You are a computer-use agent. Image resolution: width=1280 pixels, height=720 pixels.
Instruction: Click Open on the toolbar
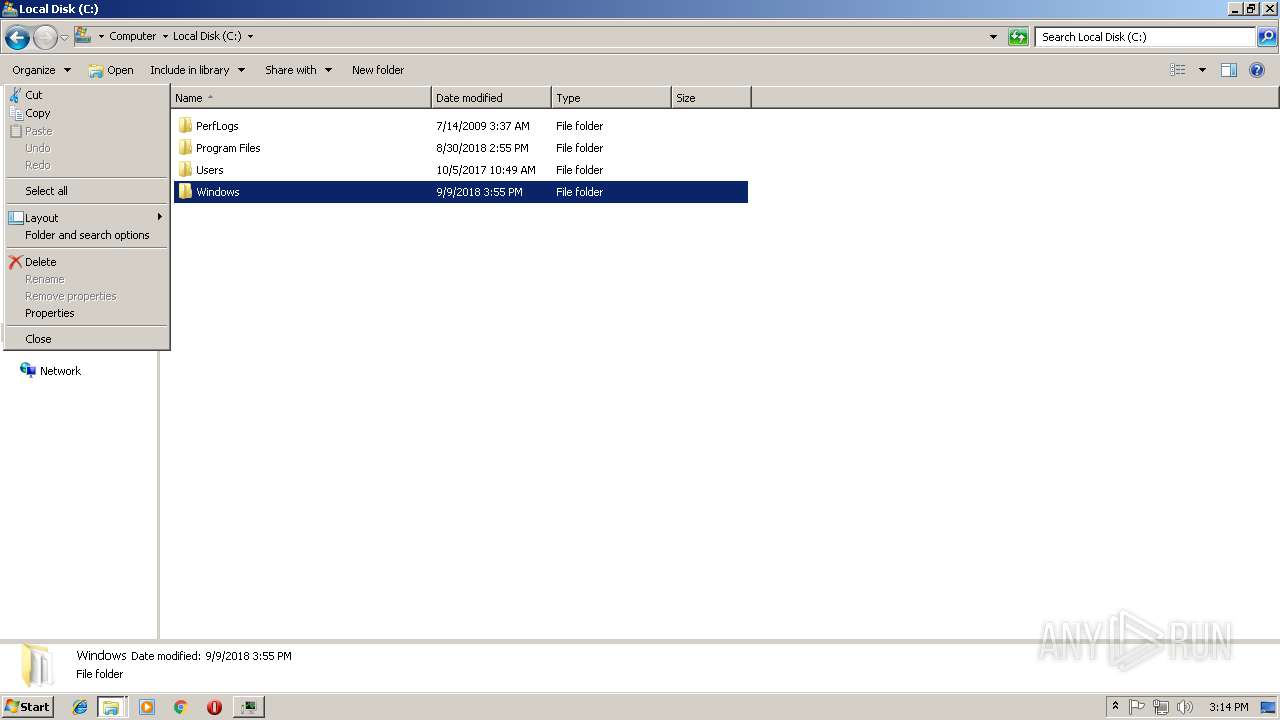(x=111, y=70)
